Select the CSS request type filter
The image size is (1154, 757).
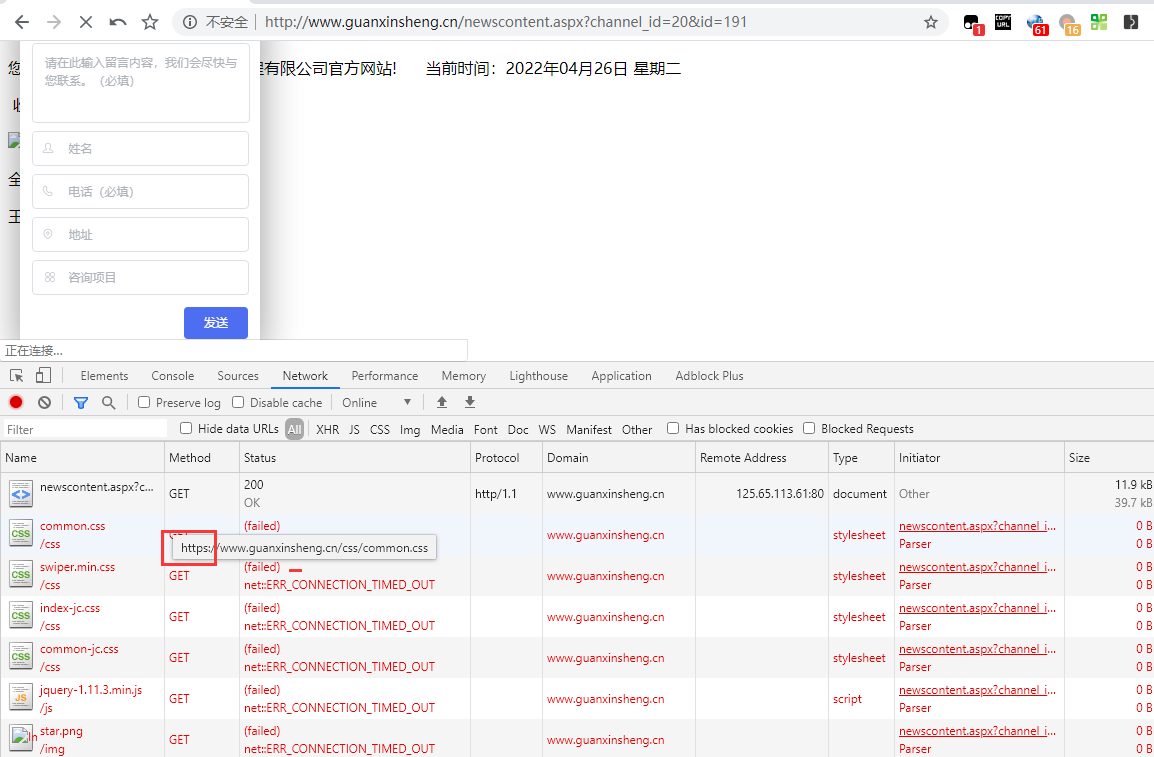[x=379, y=428]
